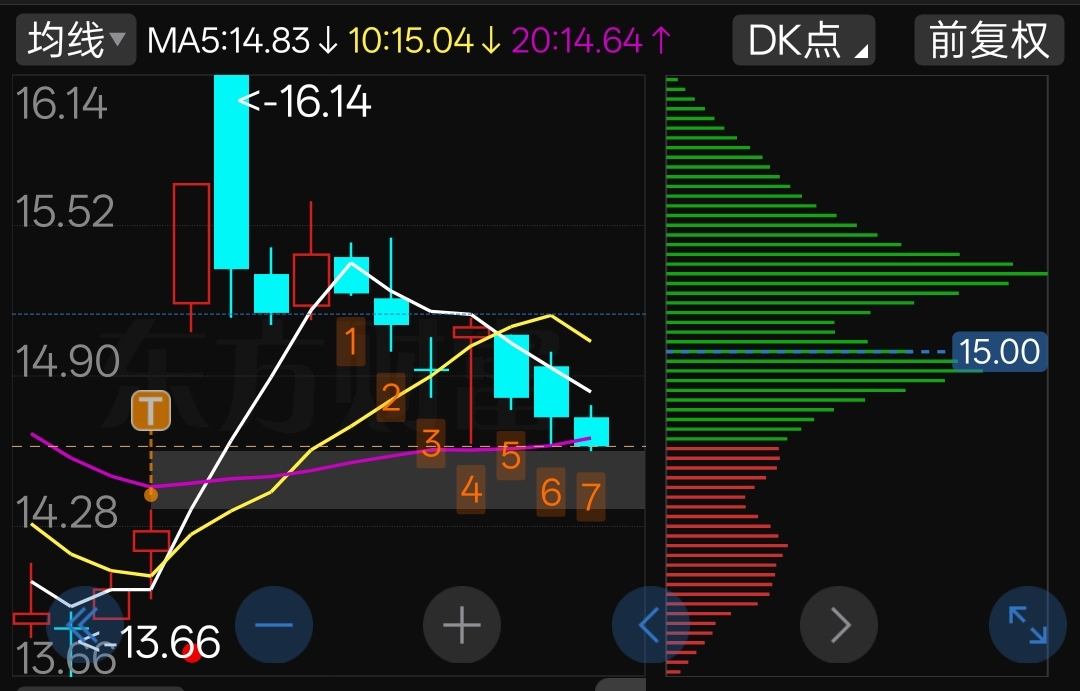
Task: Zoom in with the plus button
Action: click(x=461, y=625)
